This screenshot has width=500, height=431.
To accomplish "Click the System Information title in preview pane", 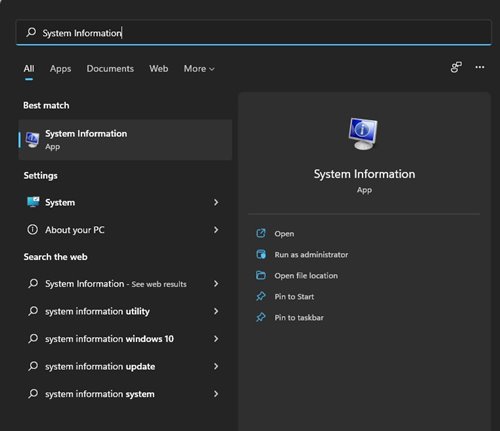I will [364, 174].
